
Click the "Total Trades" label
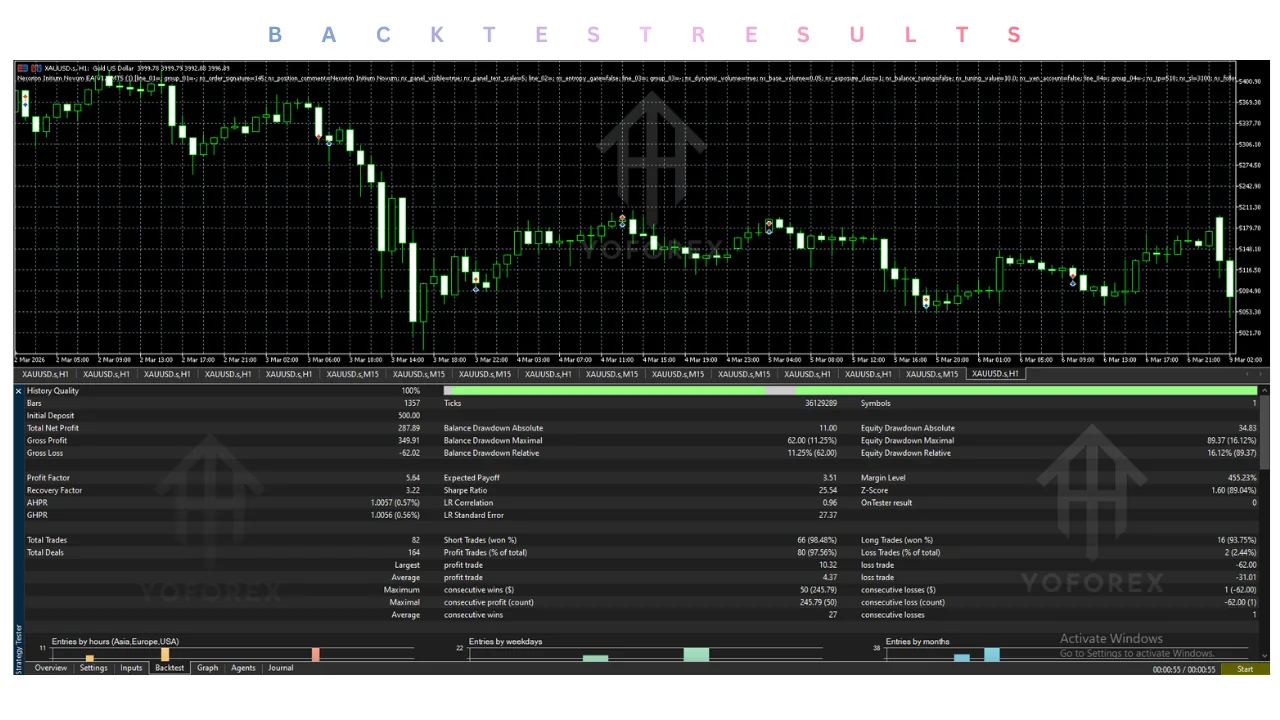tap(47, 540)
